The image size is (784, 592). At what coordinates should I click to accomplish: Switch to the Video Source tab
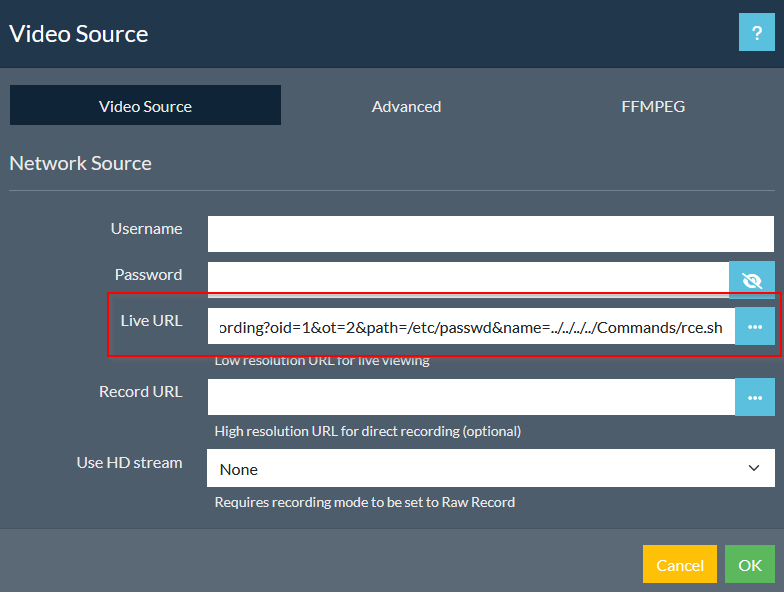click(145, 106)
